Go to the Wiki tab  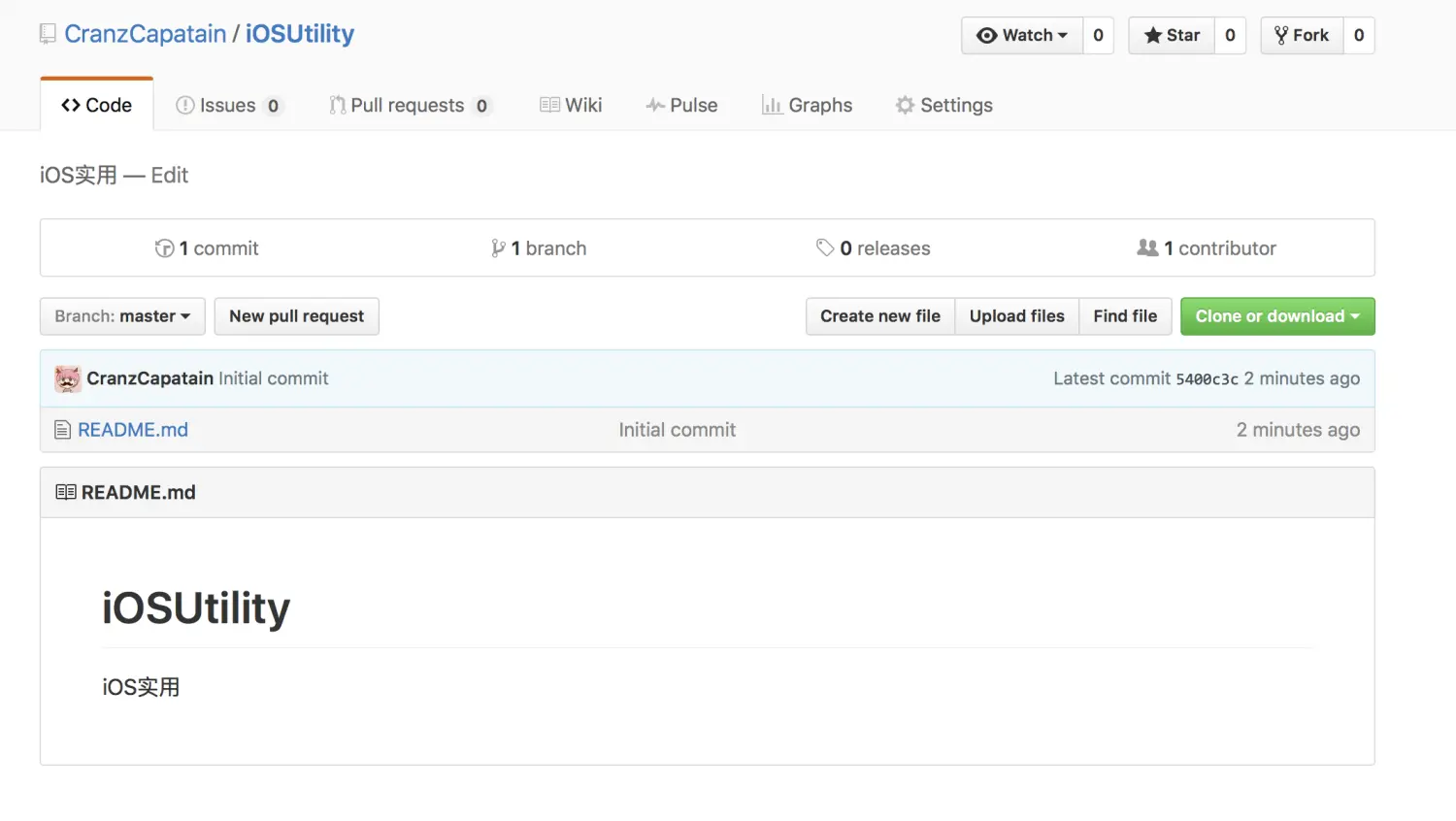(571, 105)
